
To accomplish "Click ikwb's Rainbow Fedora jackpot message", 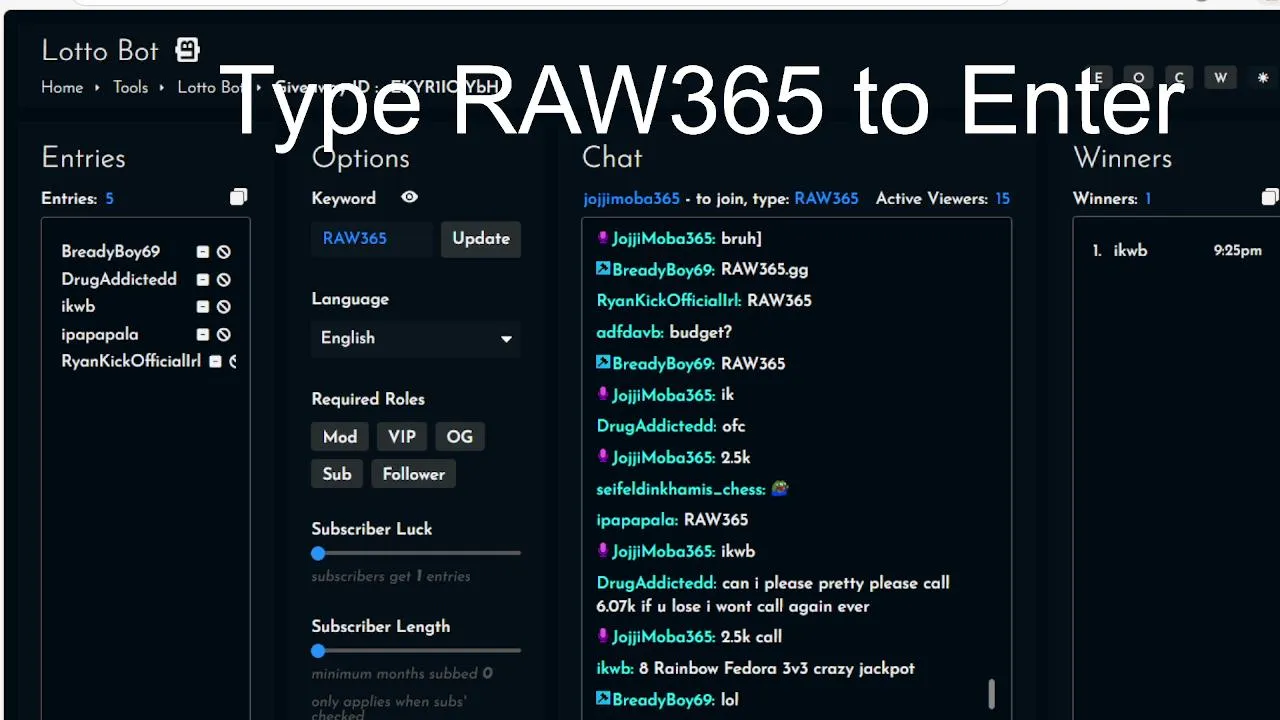I will (755, 668).
